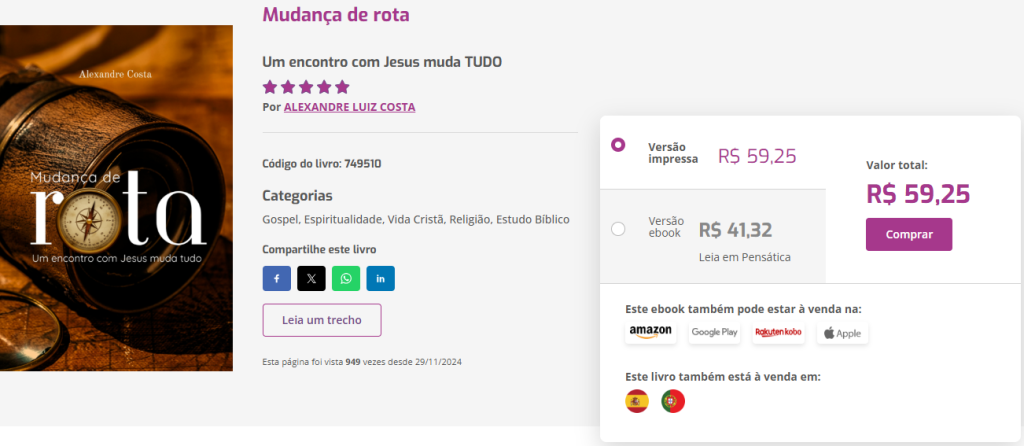
Task: Click the Mudança de rota title
Action: pyautogui.click(x=335, y=15)
